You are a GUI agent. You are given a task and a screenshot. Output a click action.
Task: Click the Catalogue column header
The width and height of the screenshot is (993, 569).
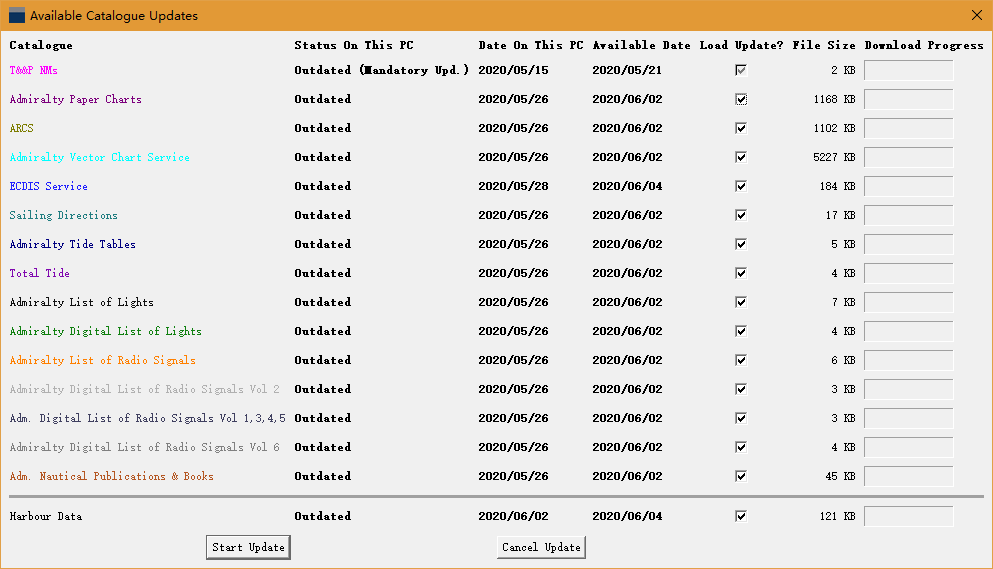41,45
